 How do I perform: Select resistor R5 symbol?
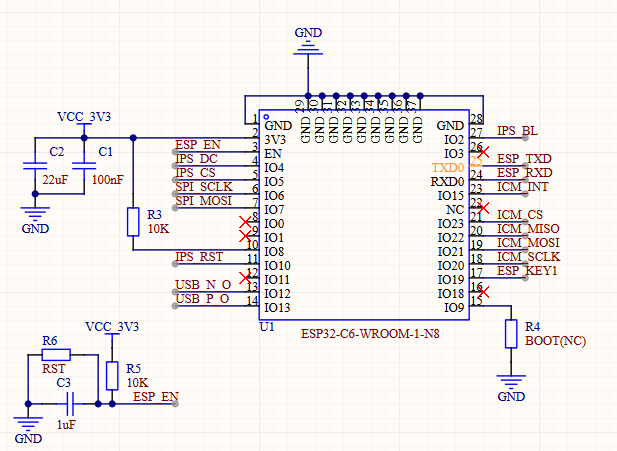(112, 376)
